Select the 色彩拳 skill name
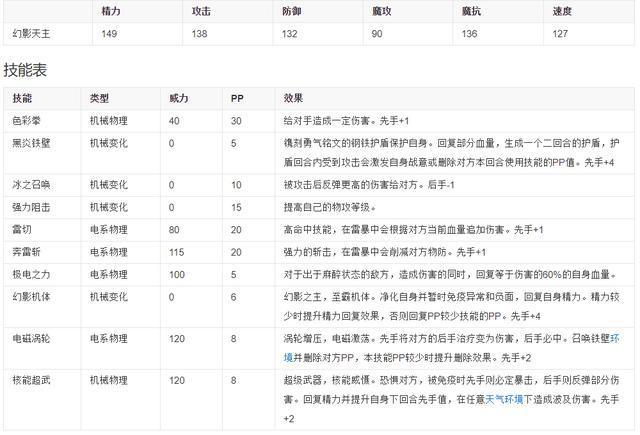 tap(26, 120)
